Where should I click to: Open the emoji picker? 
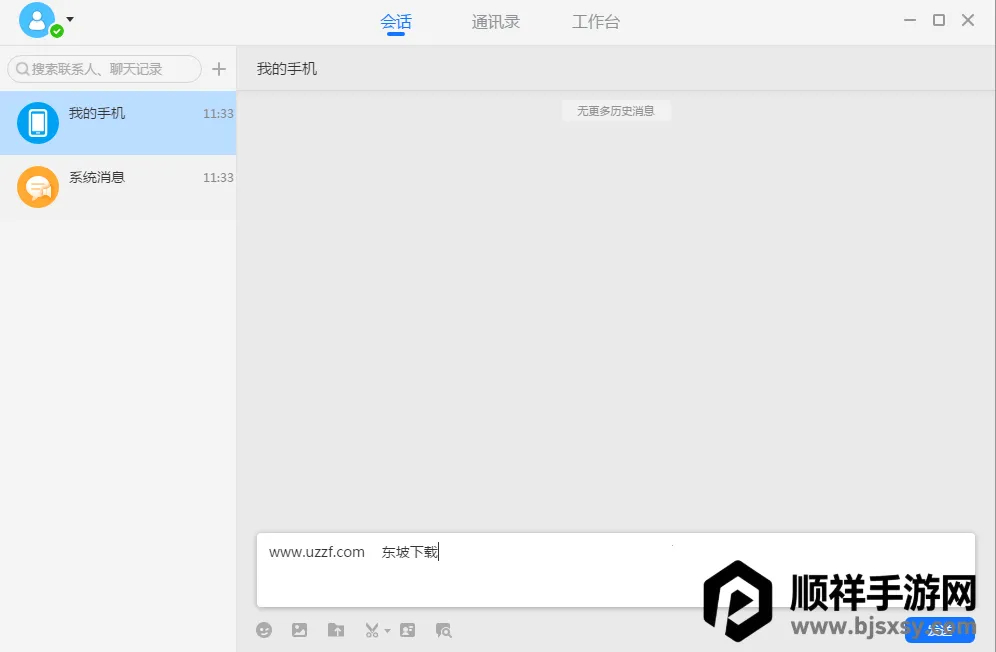(264, 630)
